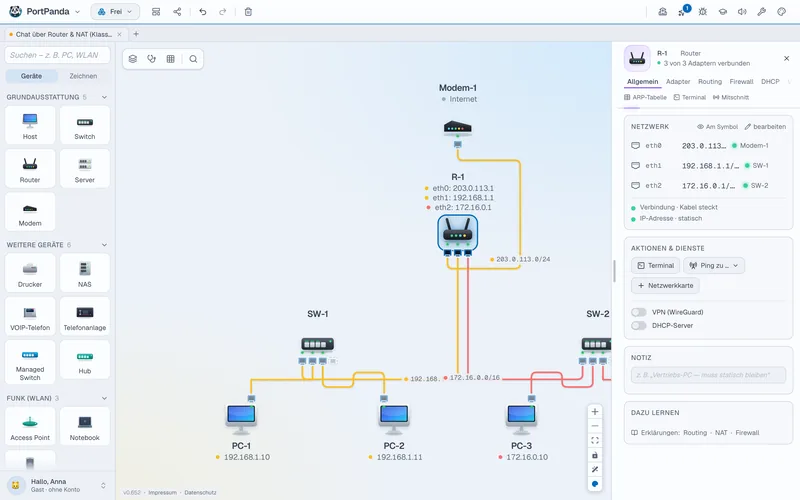800x500 pixels.
Task: Click the trash delete icon
Action: click(x=248, y=12)
